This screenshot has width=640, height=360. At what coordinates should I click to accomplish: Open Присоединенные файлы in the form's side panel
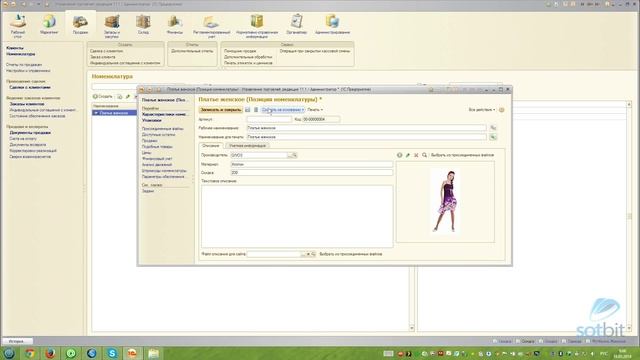(162, 129)
